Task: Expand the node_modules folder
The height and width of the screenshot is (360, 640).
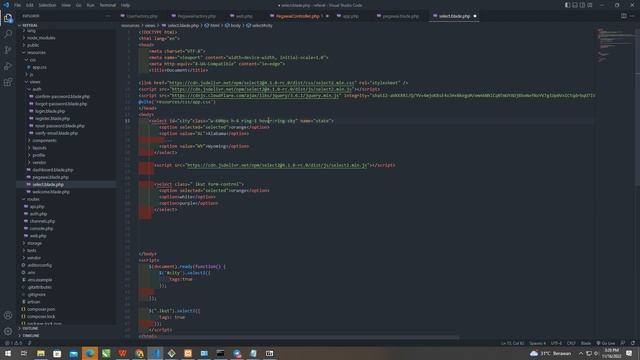Action: point(41,38)
